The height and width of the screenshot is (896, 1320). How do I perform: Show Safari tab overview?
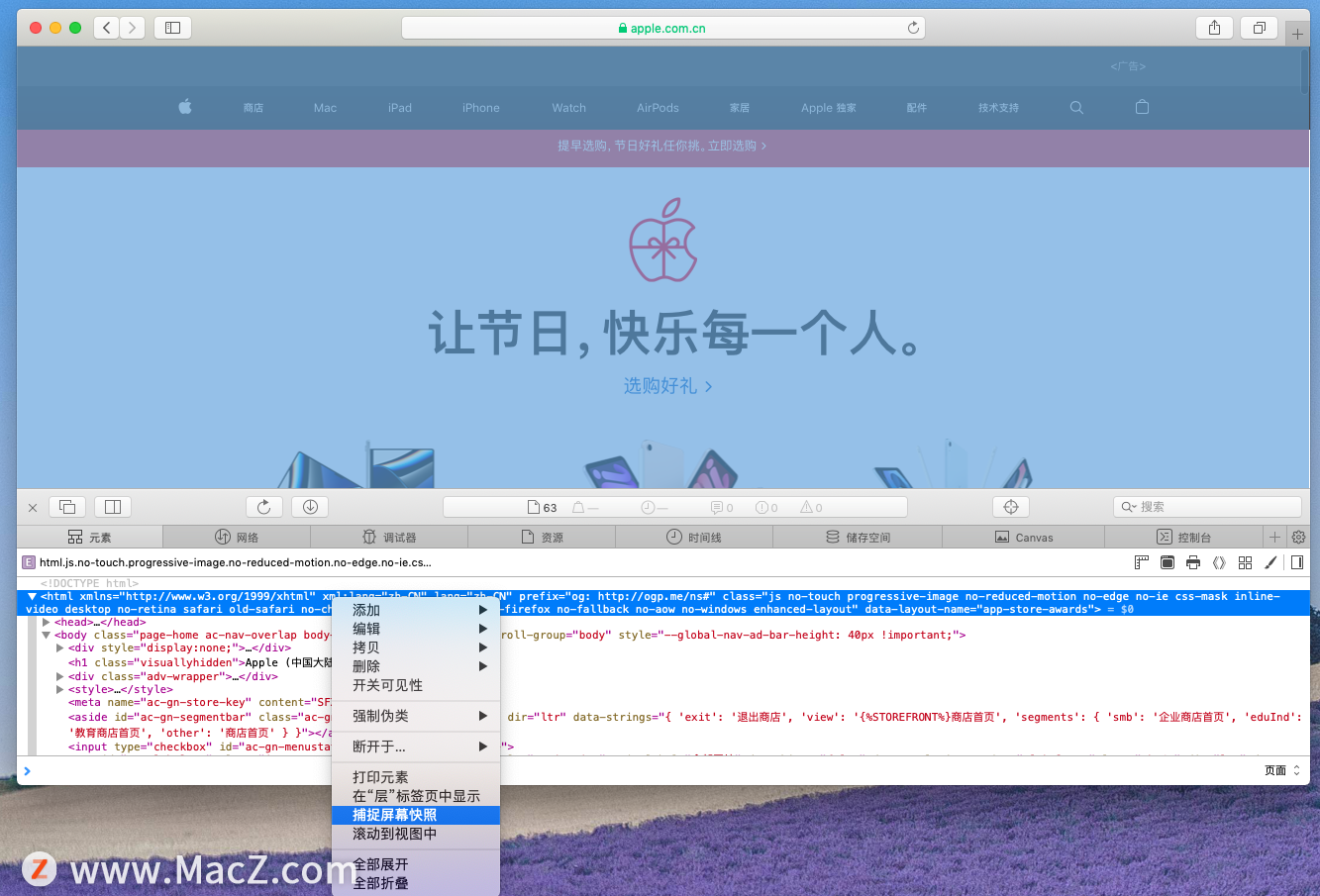[1260, 28]
